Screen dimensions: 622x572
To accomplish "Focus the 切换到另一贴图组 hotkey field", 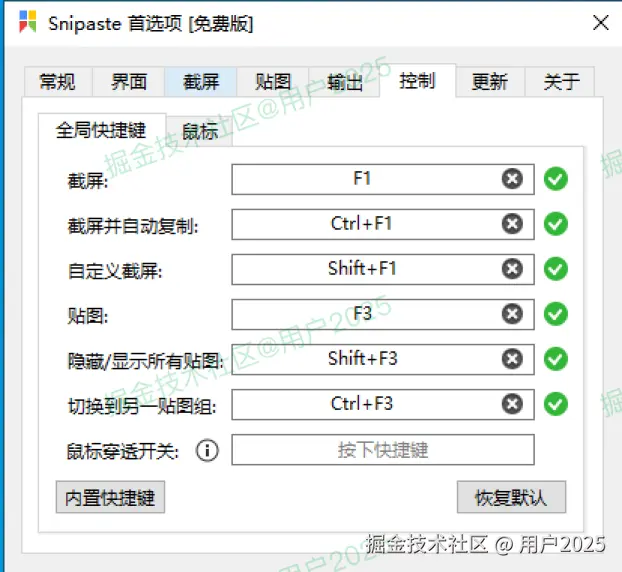I will (383, 404).
